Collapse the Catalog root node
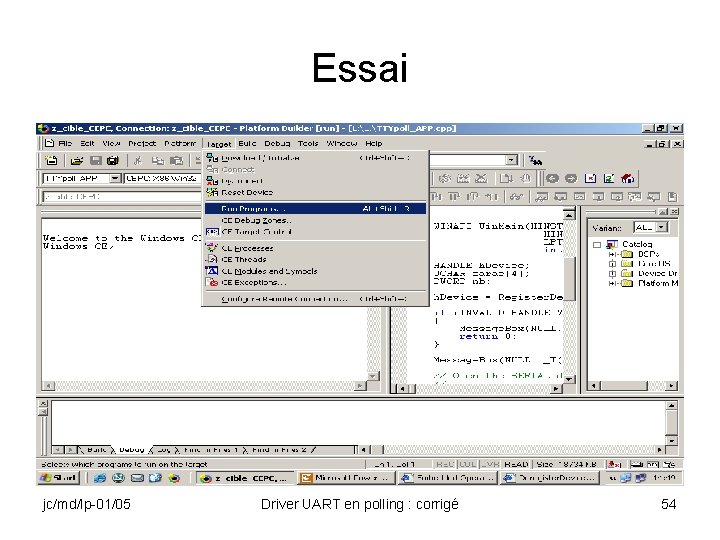 (x=597, y=244)
